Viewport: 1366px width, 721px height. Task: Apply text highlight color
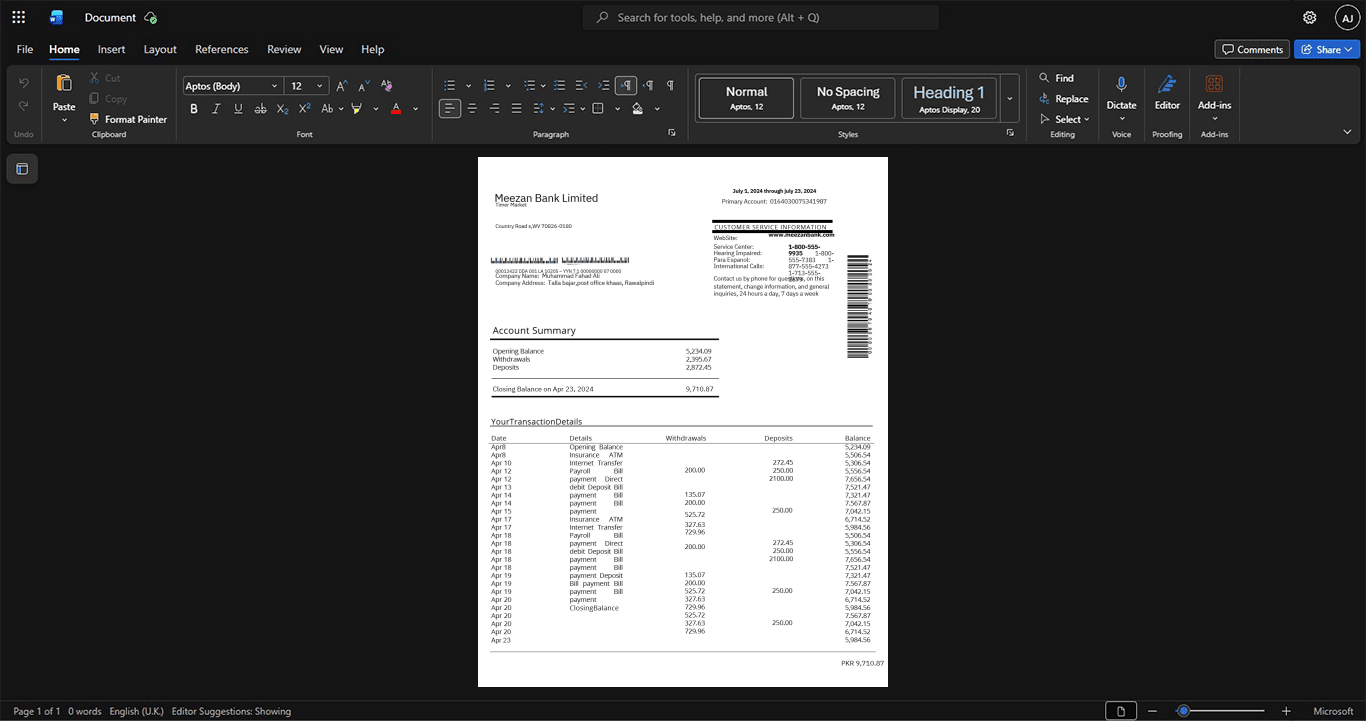[356, 109]
